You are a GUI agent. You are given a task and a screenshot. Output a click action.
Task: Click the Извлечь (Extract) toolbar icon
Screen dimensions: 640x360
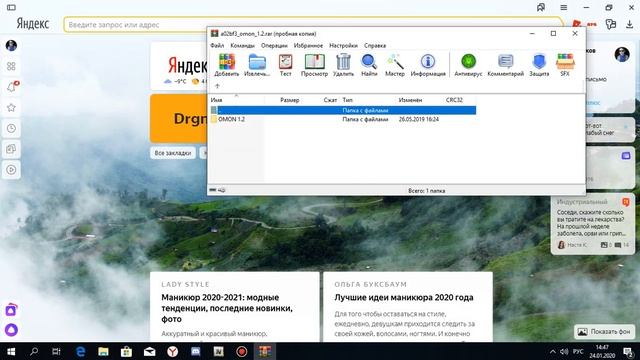pos(257,65)
